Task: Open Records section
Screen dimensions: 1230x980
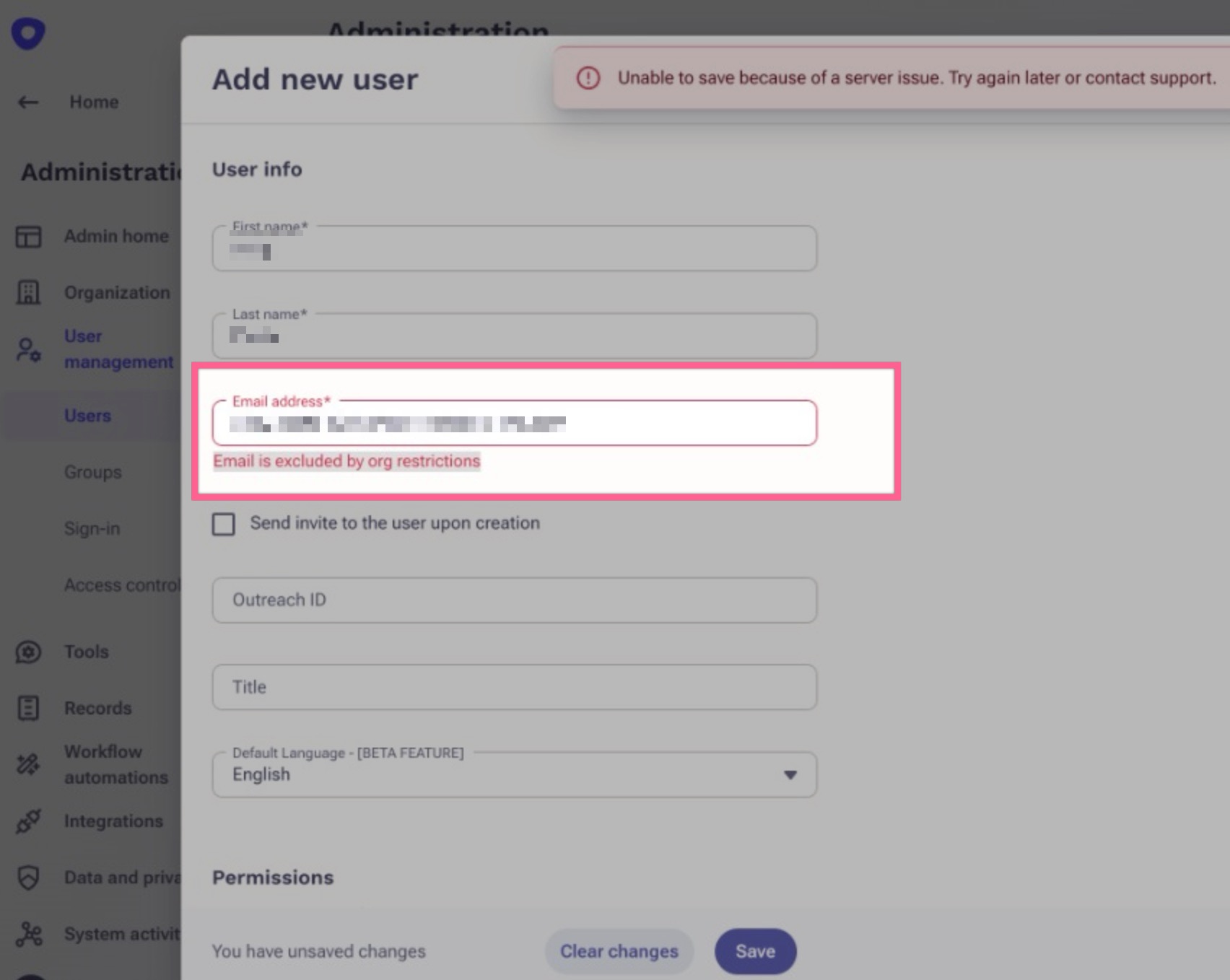Action: (x=97, y=708)
